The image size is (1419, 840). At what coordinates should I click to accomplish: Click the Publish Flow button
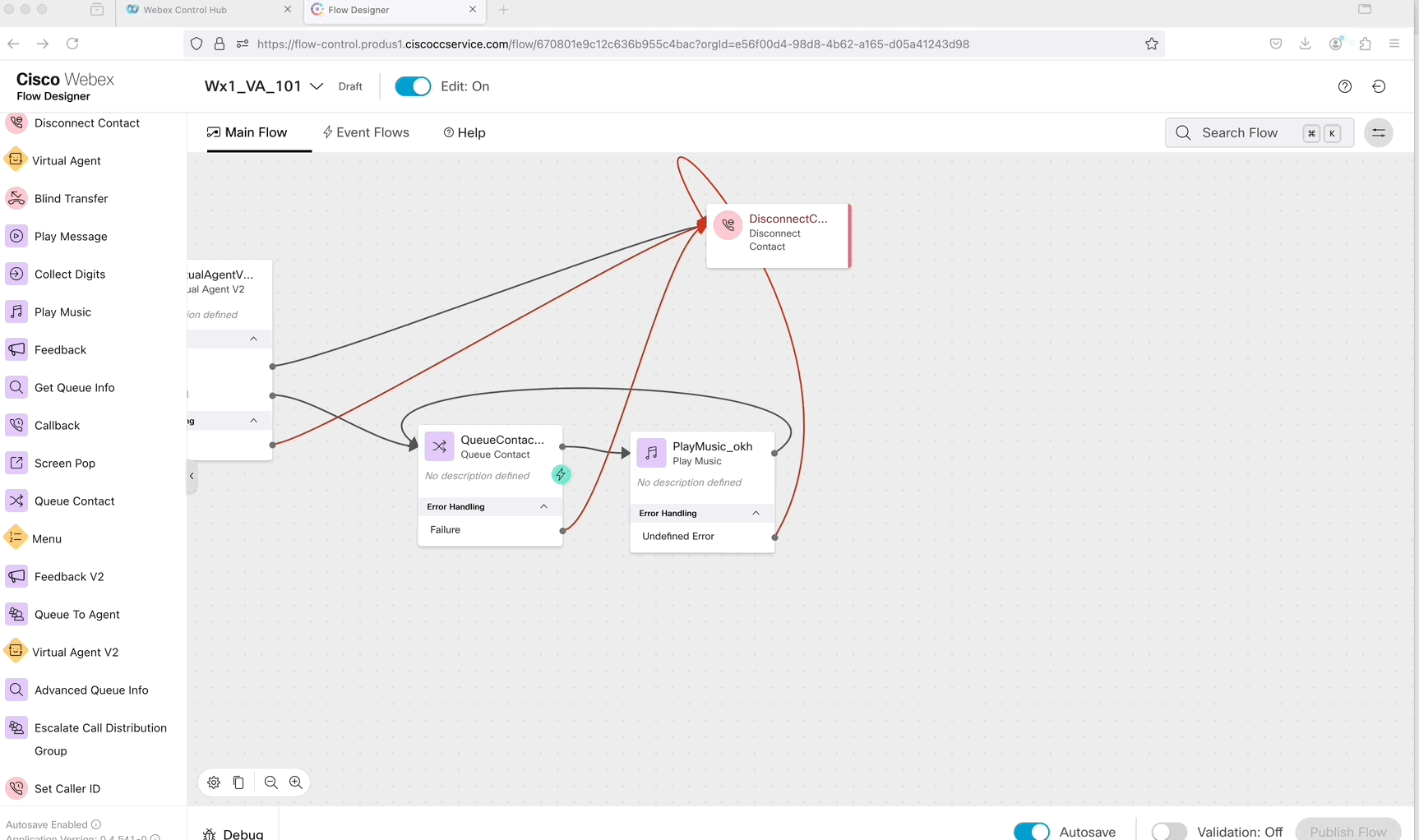[x=1347, y=831]
